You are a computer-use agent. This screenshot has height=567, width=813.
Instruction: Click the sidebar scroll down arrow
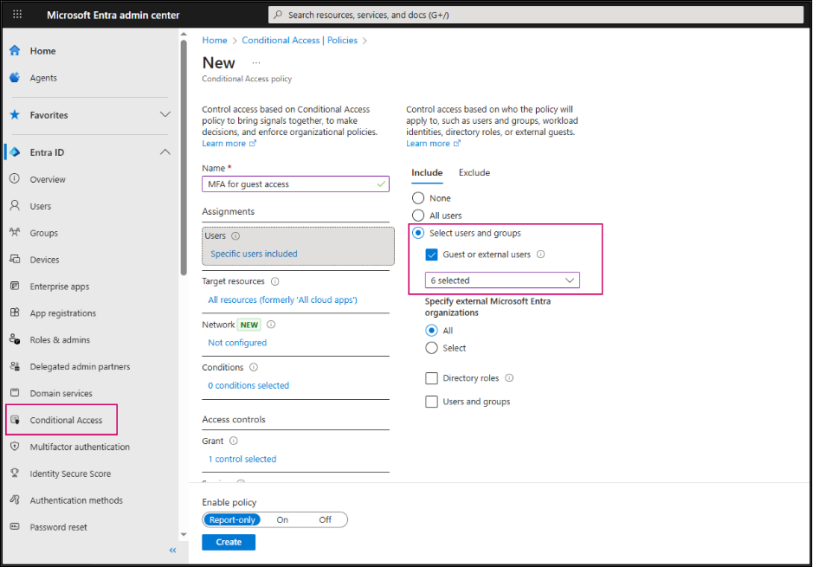183,534
